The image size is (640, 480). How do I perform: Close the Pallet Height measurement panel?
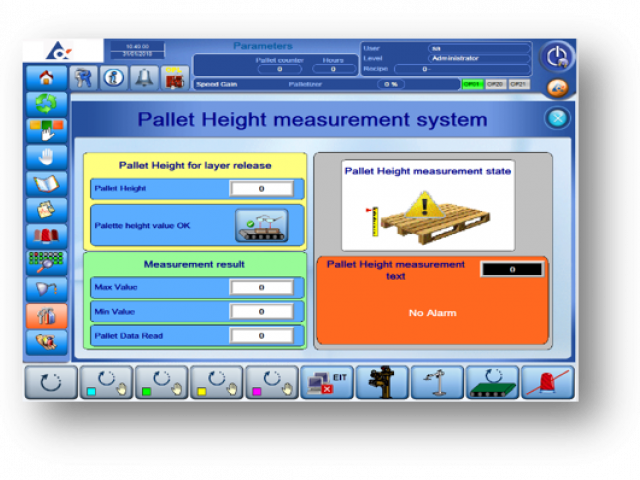558,119
